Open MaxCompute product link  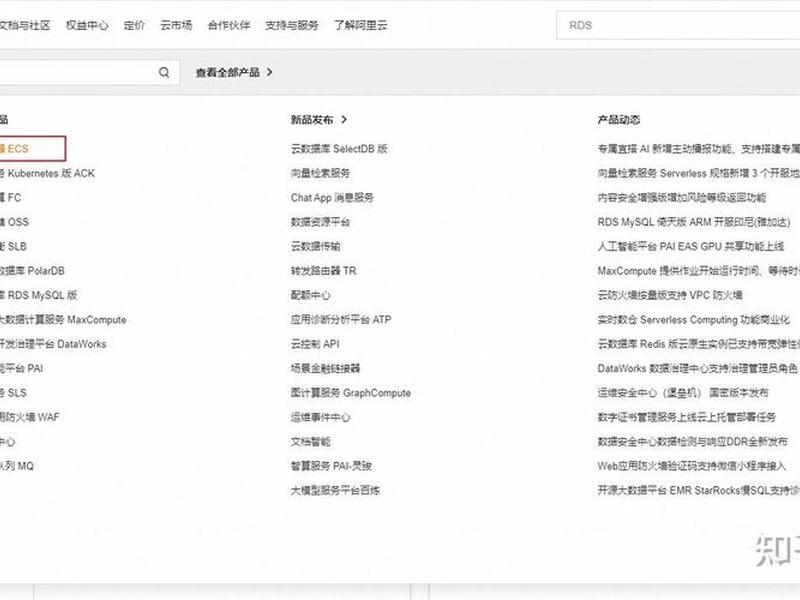click(x=63, y=320)
